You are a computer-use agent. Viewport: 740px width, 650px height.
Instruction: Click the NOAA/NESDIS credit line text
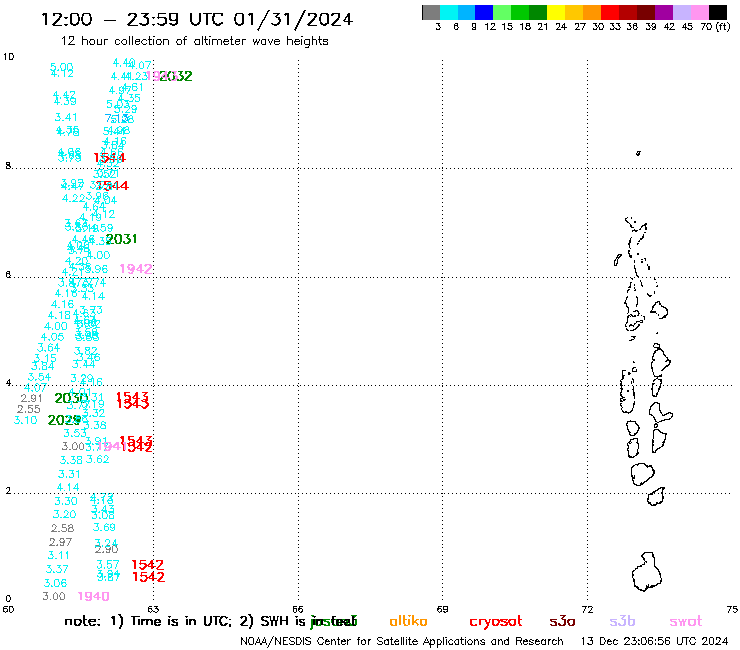click(402, 641)
